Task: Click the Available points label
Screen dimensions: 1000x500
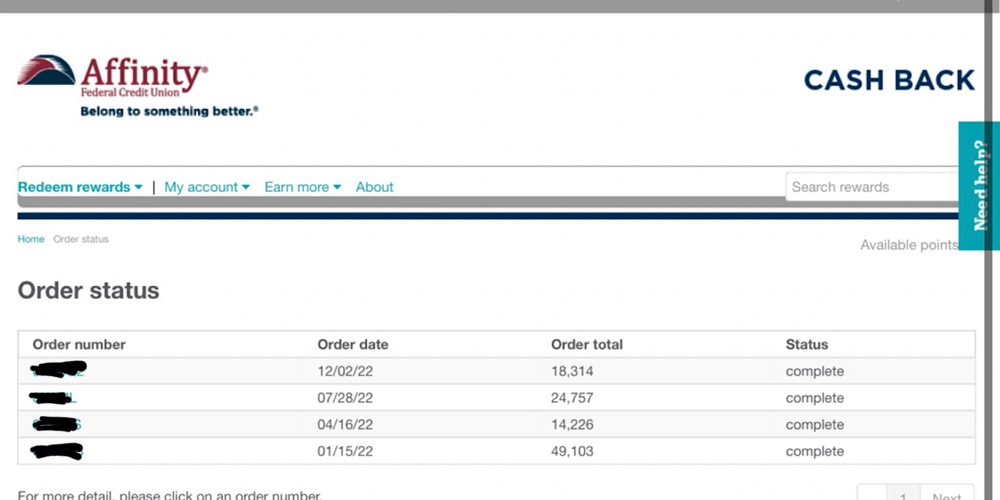Action: [x=909, y=245]
